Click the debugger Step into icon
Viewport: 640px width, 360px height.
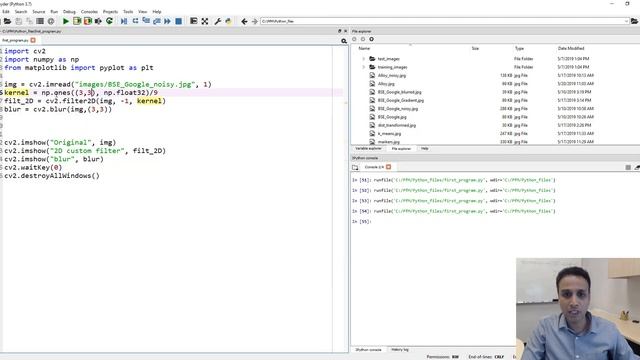(146, 21)
